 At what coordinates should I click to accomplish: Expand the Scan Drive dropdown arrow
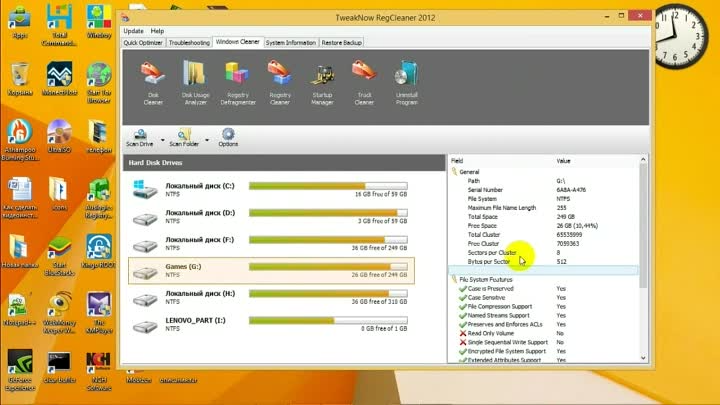point(163,140)
